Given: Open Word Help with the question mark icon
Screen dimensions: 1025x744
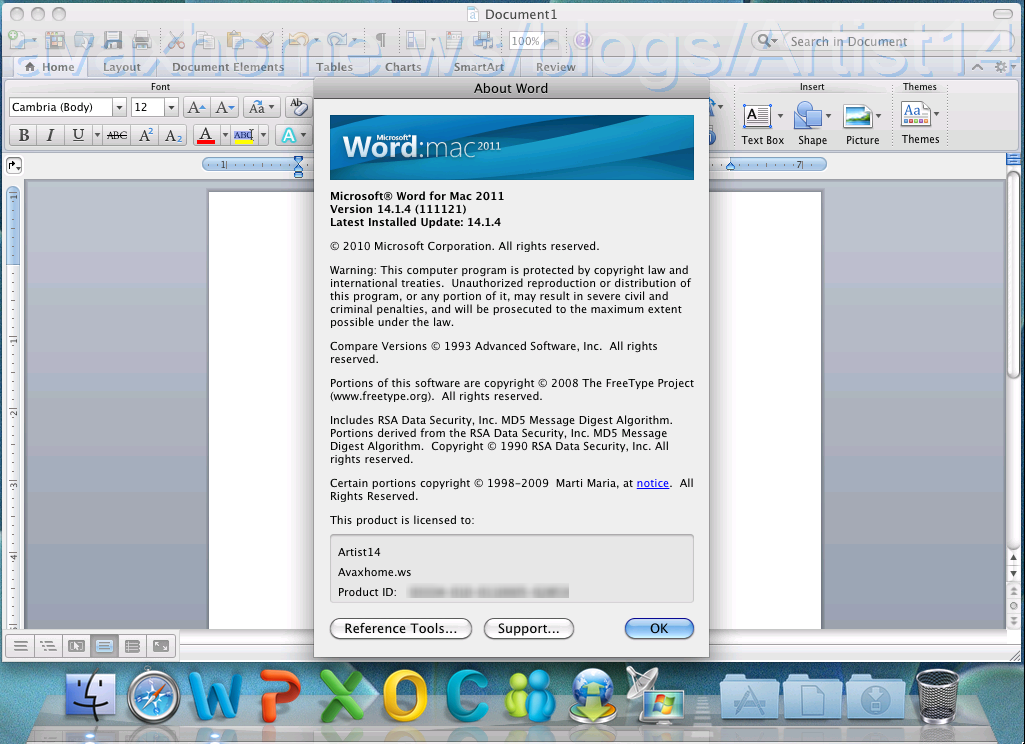Looking at the screenshot, I should click(582, 41).
